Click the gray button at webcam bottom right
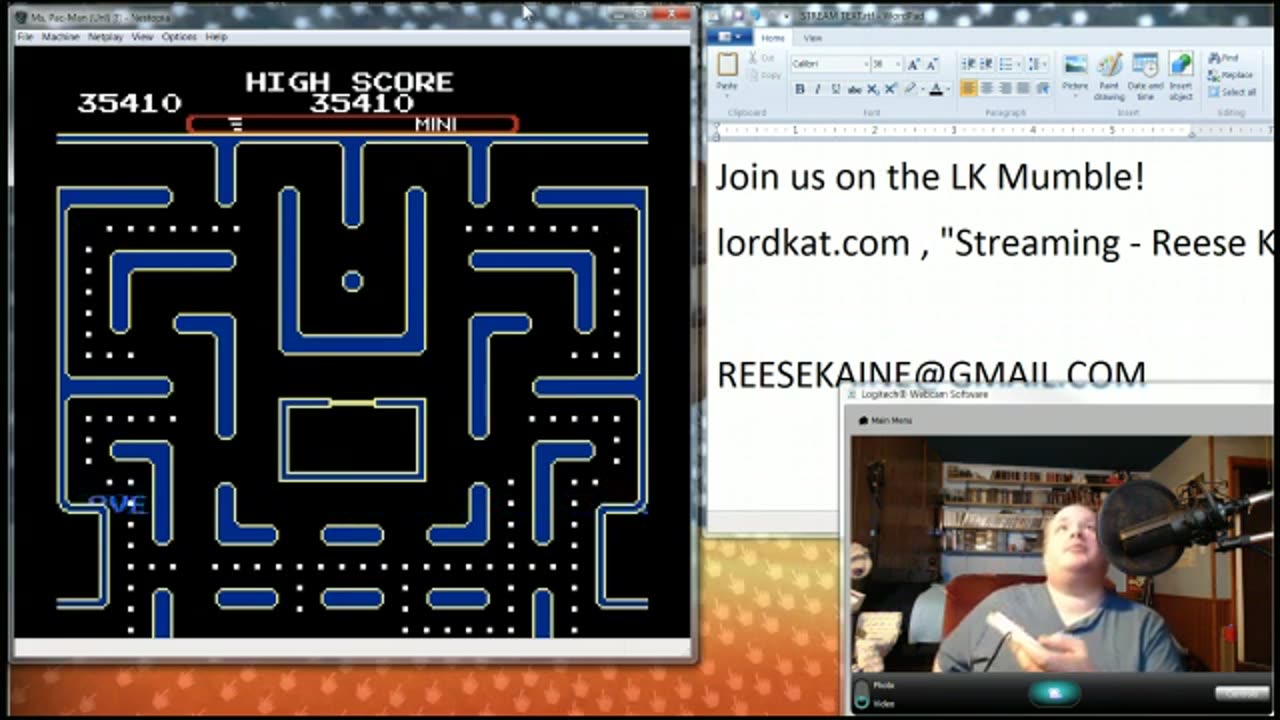 (1241, 693)
